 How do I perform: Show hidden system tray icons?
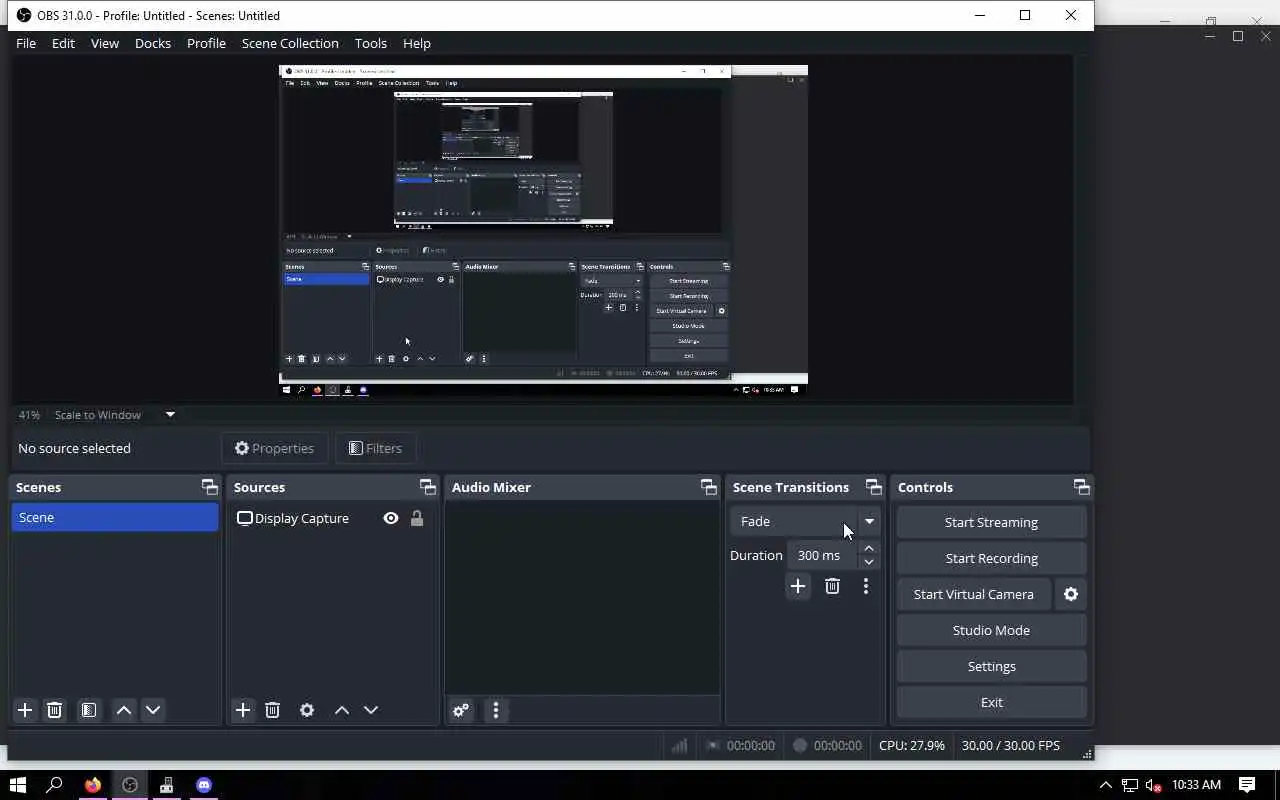tap(1105, 785)
